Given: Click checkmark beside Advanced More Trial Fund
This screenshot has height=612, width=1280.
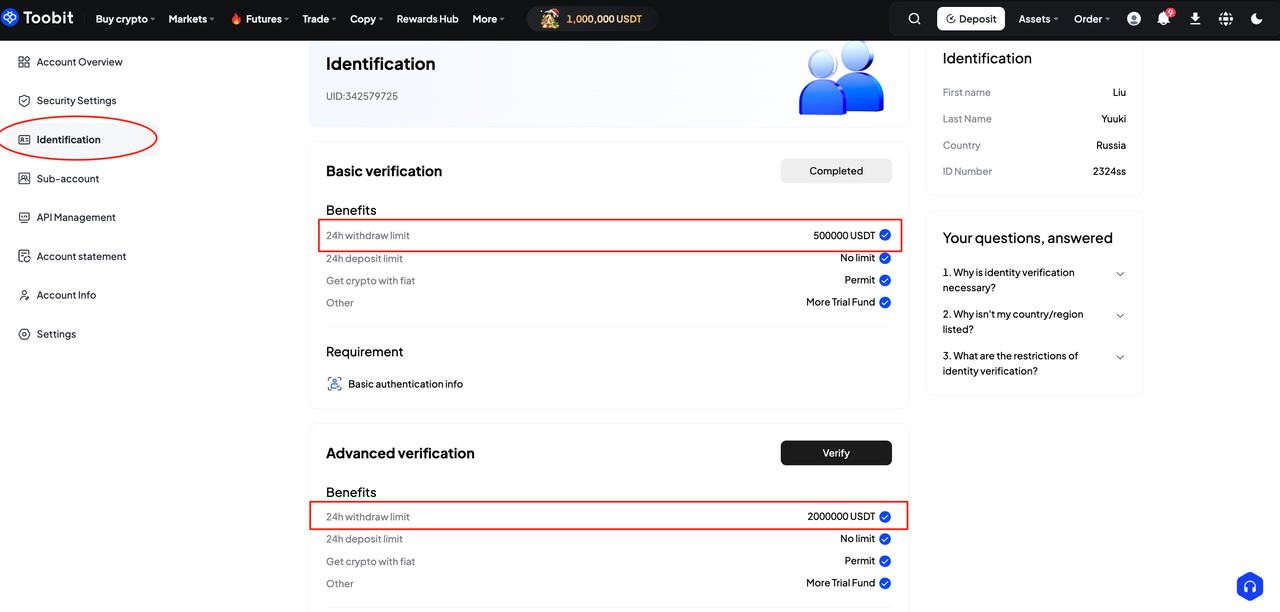Looking at the screenshot, I should 885,583.
